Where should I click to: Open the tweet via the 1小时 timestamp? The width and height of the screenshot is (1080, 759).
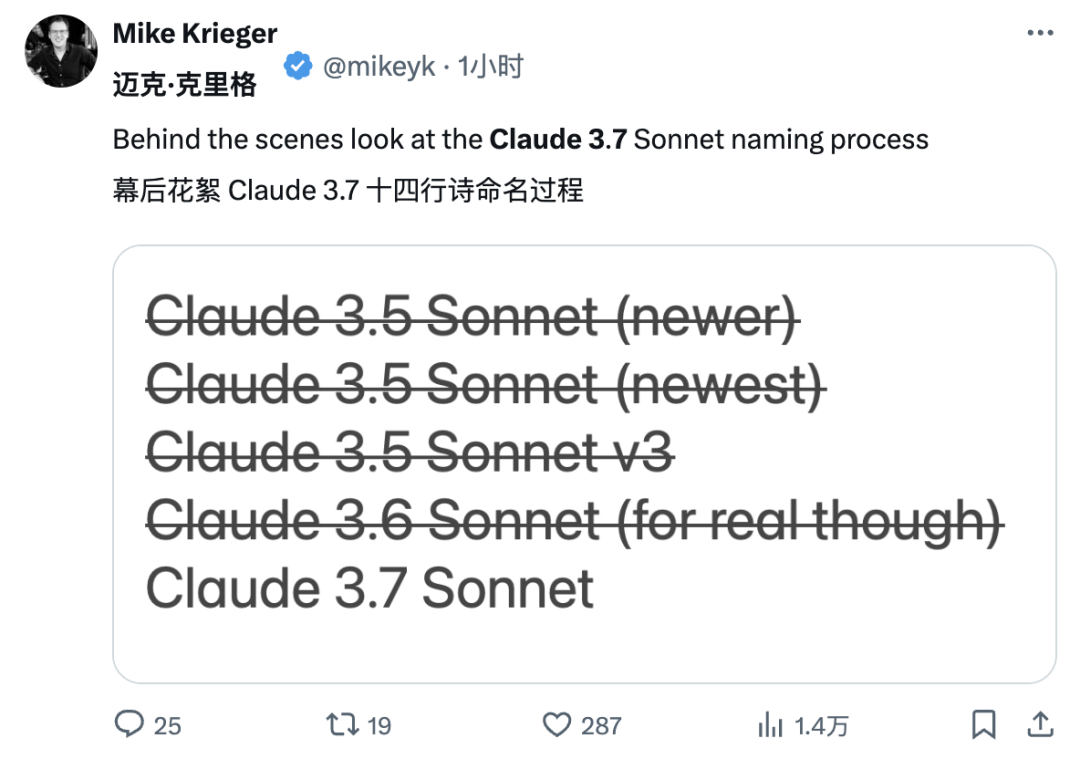click(491, 67)
